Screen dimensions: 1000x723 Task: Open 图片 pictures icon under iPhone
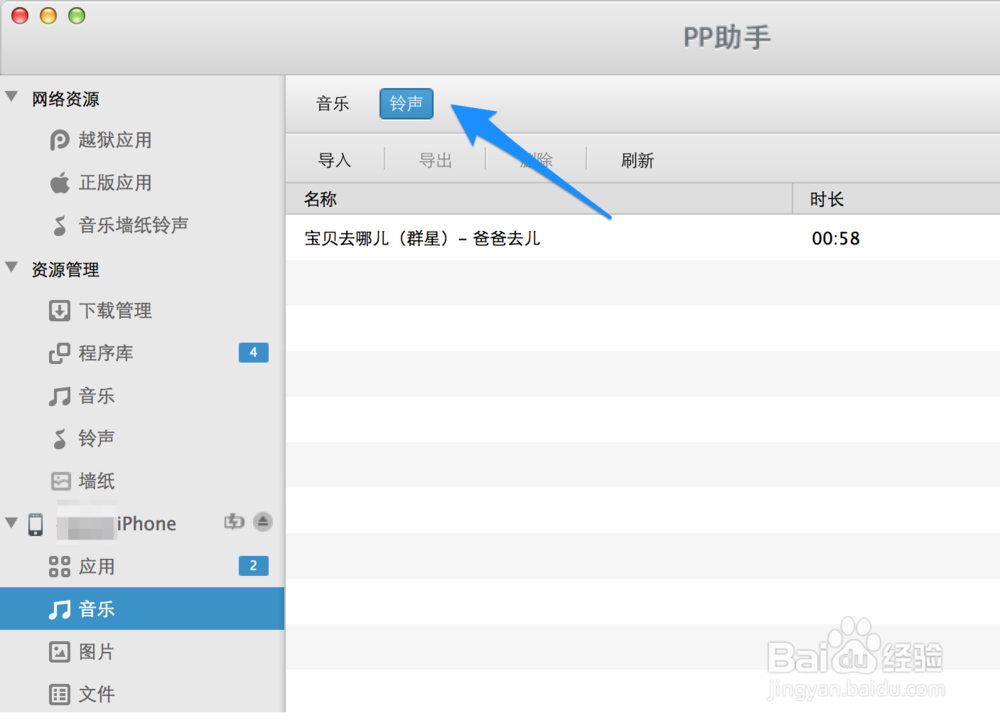(59, 652)
